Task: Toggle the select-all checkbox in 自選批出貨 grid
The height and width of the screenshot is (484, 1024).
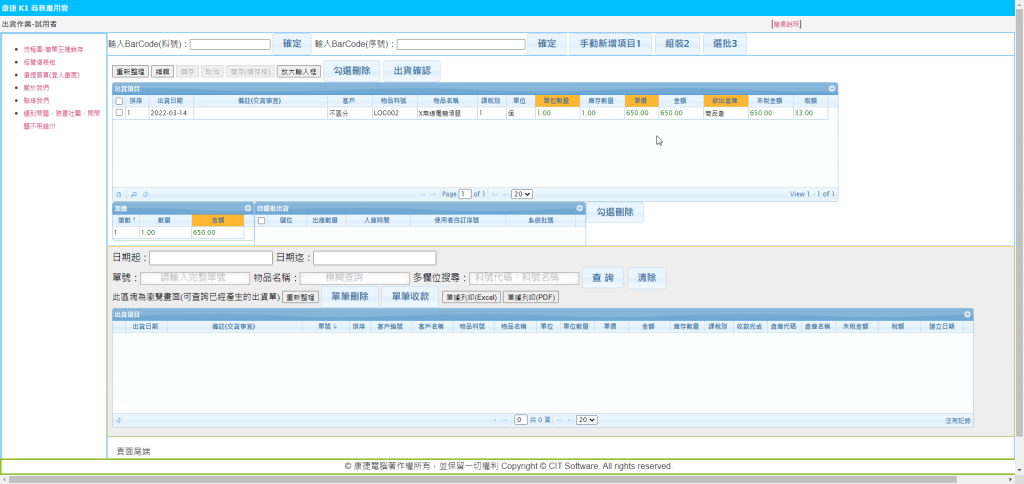Action: click(x=261, y=220)
